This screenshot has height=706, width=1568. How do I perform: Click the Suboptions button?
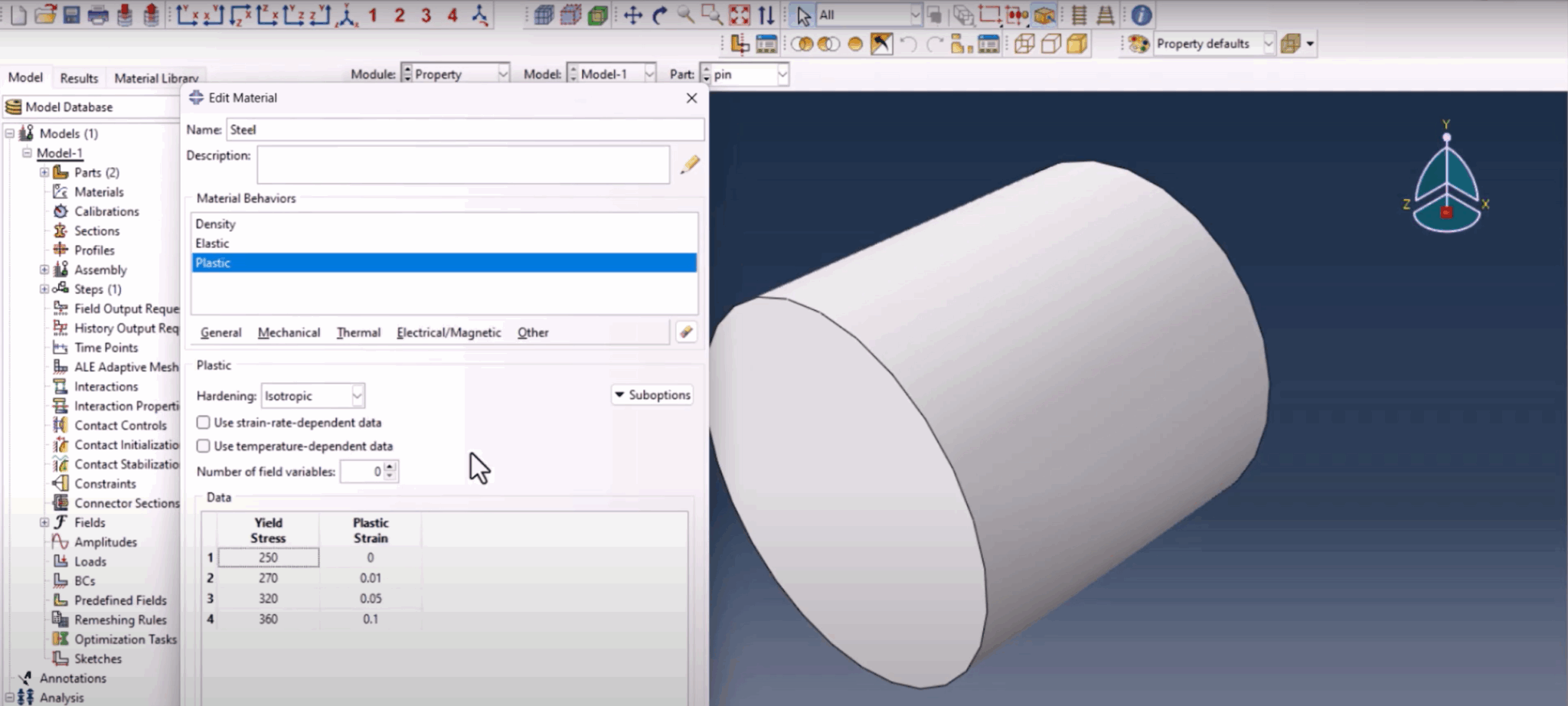pos(651,394)
